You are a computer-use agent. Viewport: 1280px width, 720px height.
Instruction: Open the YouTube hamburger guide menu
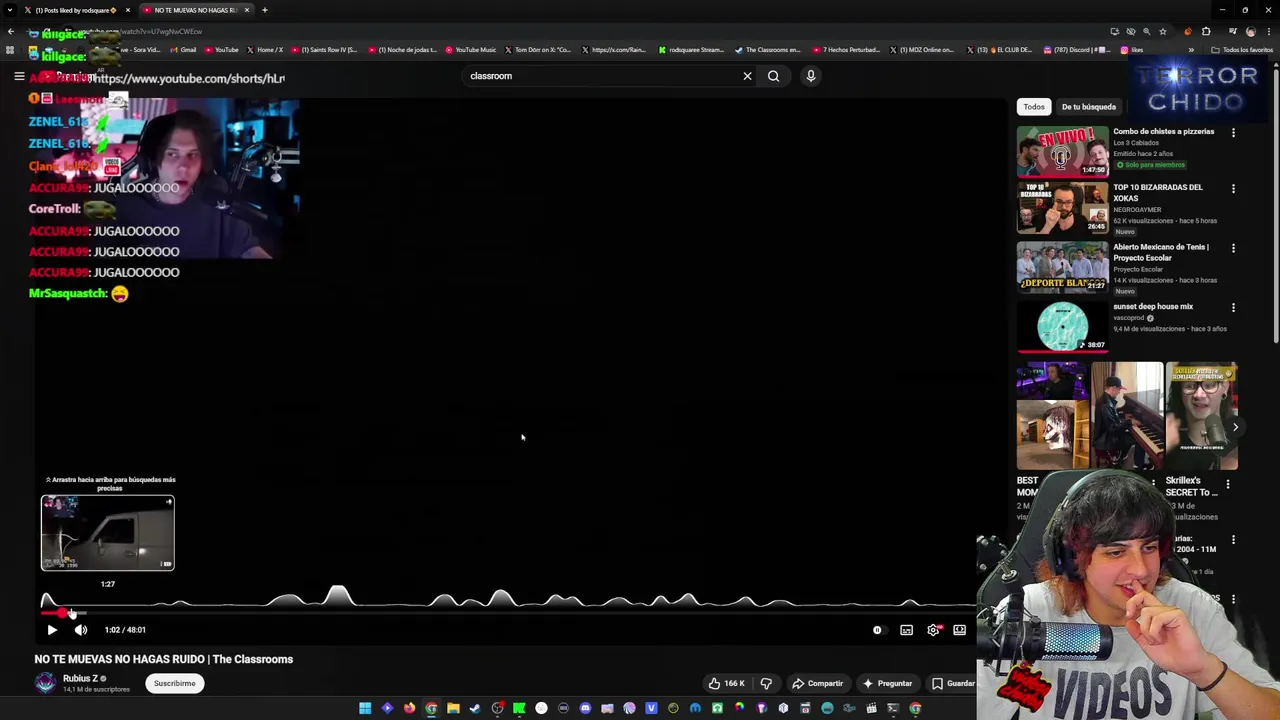pos(19,76)
